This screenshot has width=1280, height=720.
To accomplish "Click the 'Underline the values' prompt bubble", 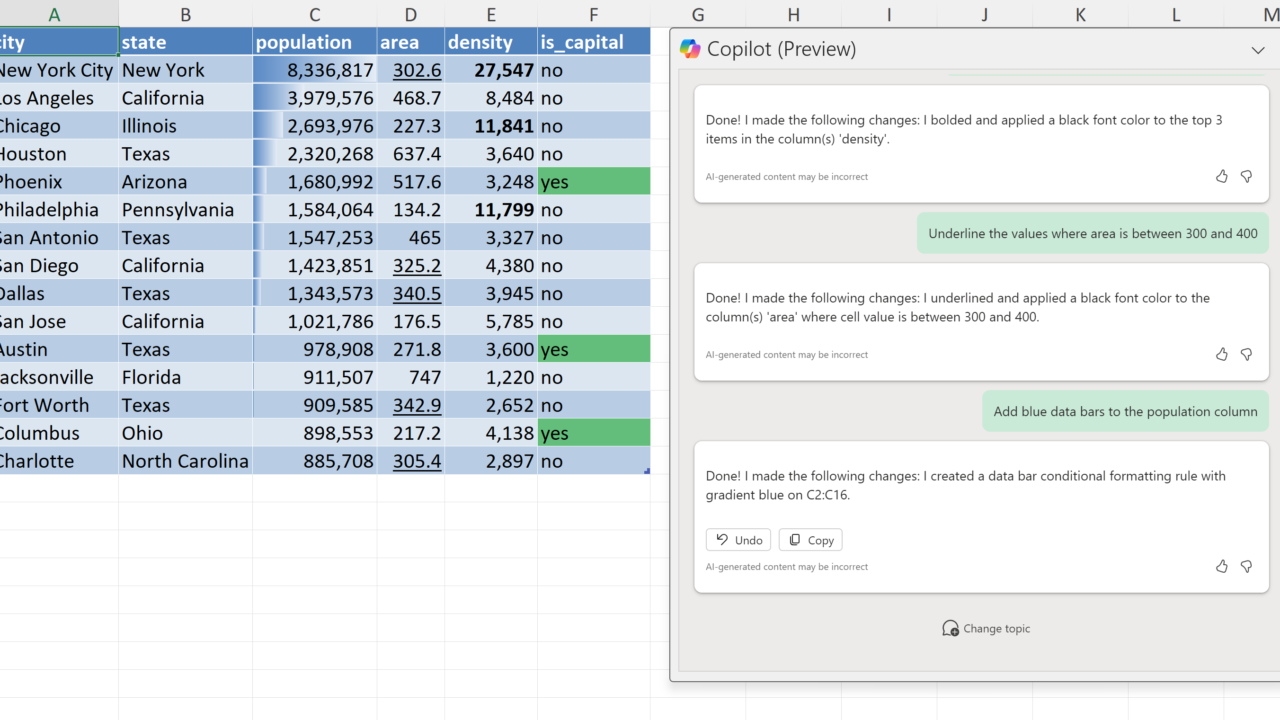I will [x=1093, y=233].
